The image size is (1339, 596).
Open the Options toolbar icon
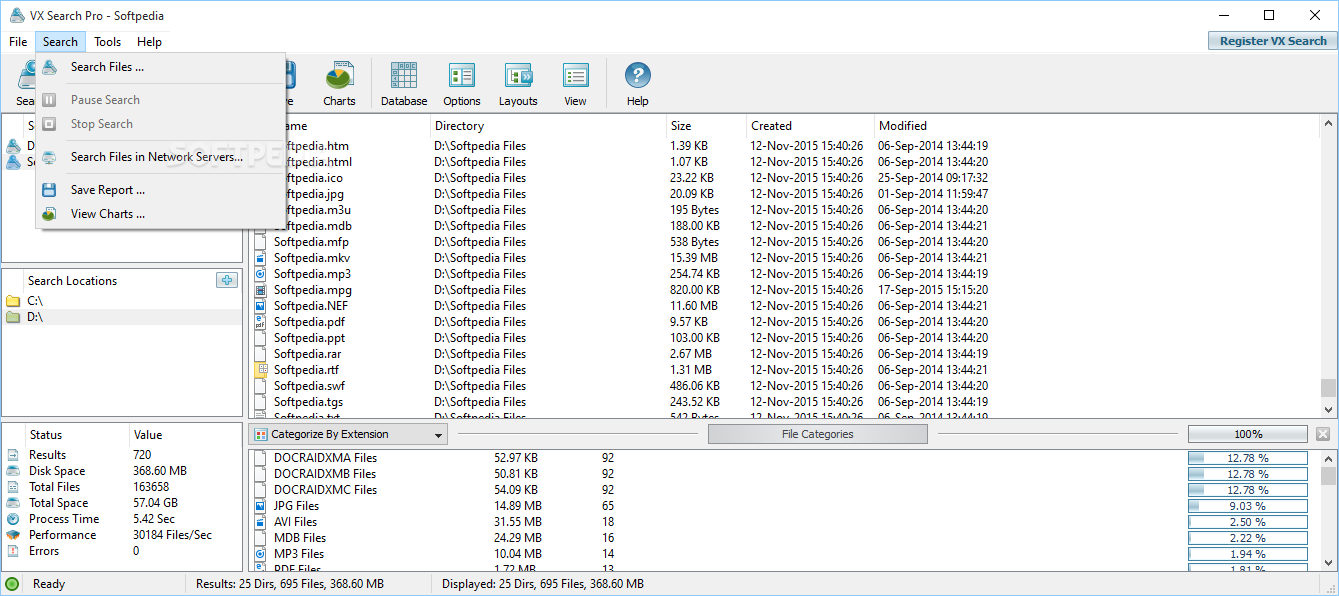(x=462, y=83)
